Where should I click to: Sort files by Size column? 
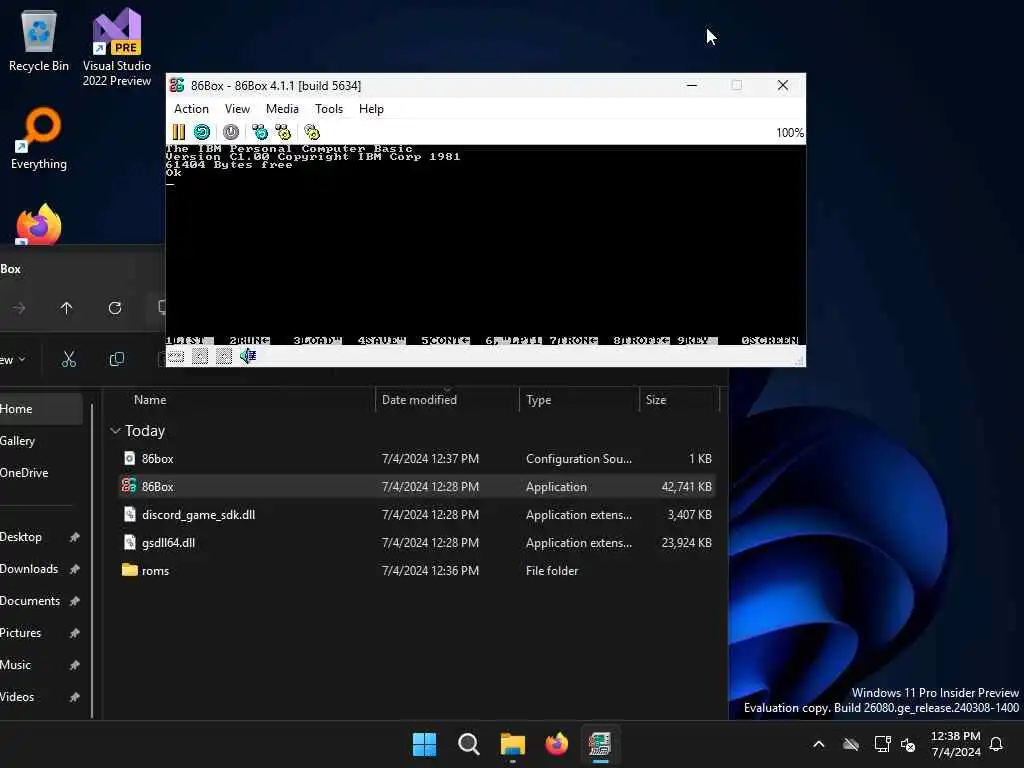656,400
